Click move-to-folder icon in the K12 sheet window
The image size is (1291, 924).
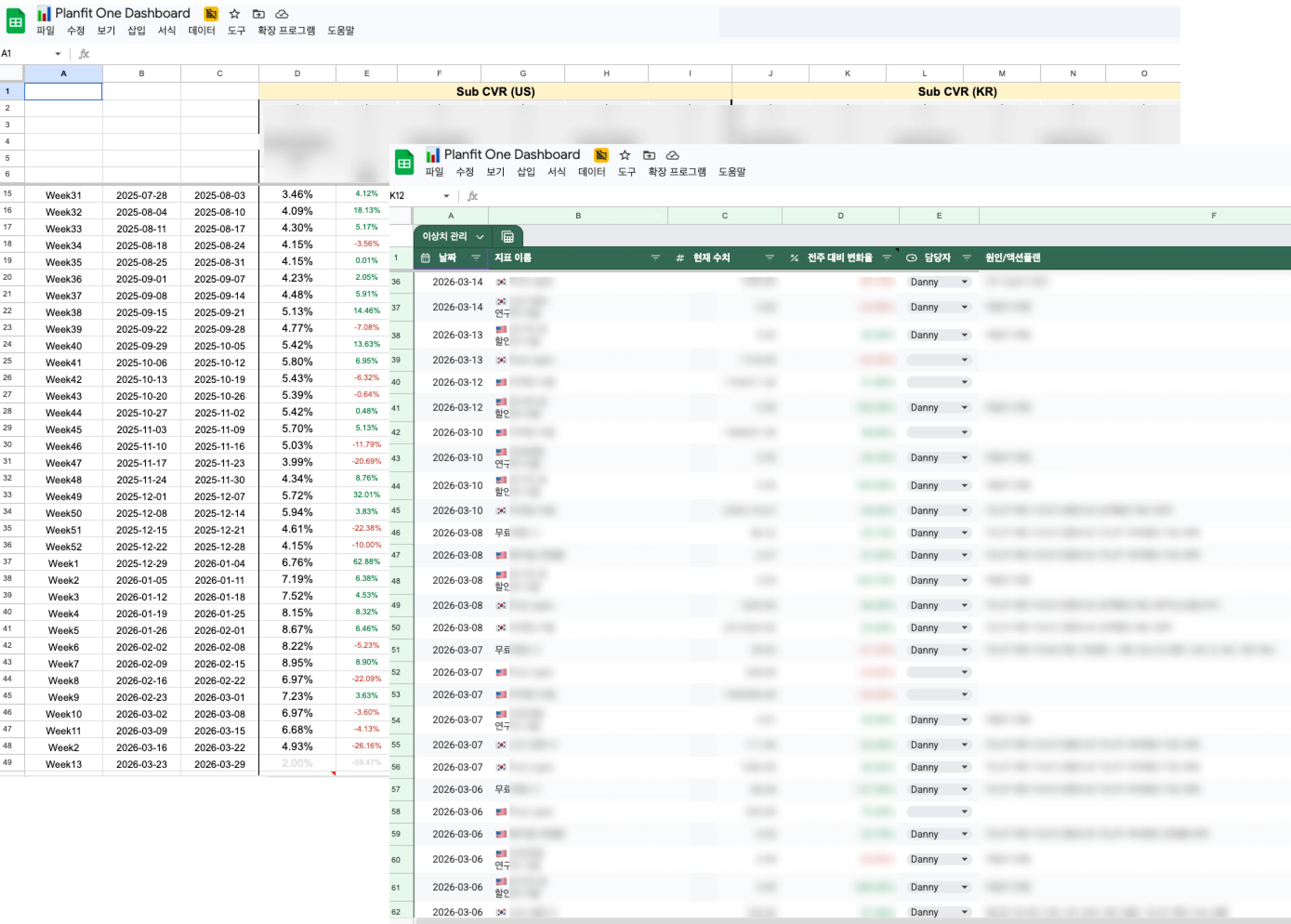pyautogui.click(x=649, y=155)
